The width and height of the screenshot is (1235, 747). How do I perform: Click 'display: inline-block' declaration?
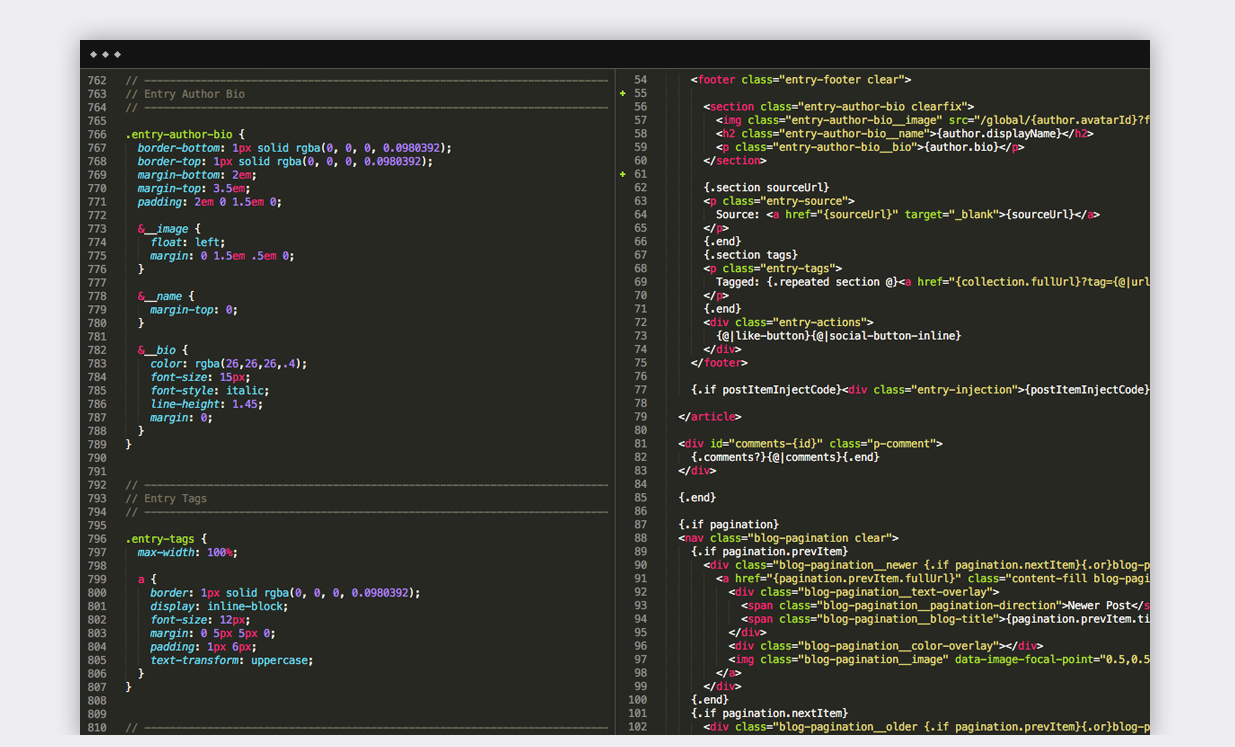pos(219,606)
